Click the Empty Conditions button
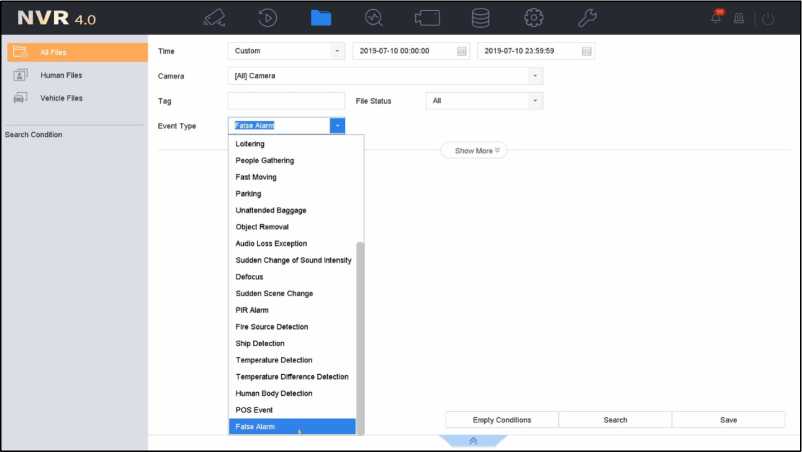Viewport: 802px width, 452px height. pyautogui.click(x=502, y=420)
